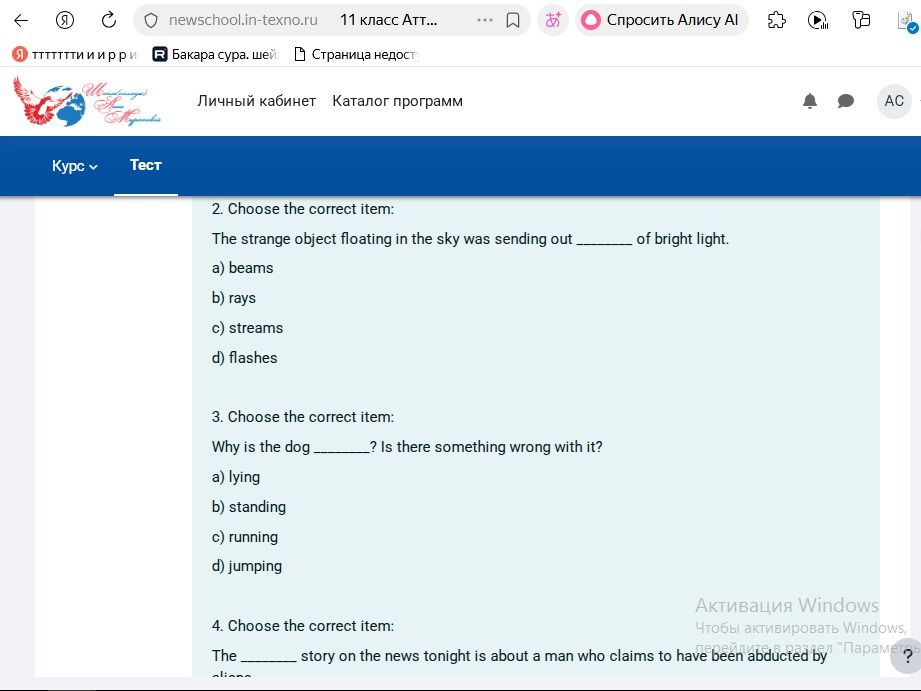Click the browser back arrow
This screenshot has height=691, width=921.
pyautogui.click(x=21, y=21)
